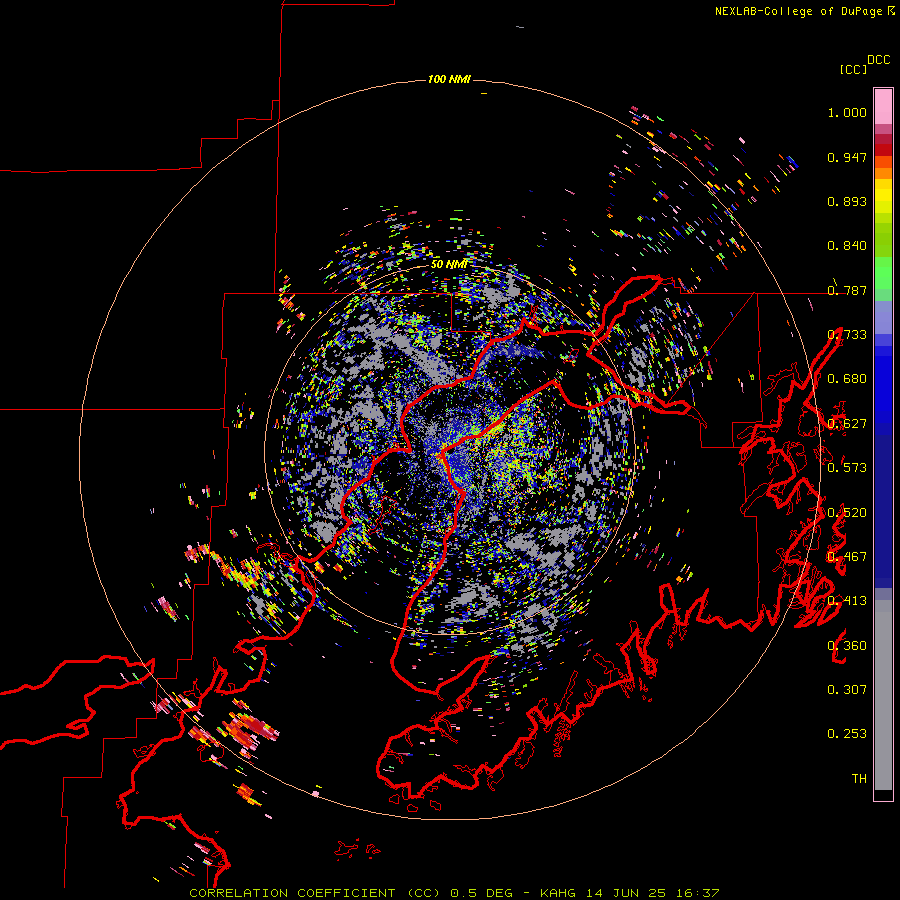Viewport: 900px width, 900px height.
Task: Click the DCC label above the color scale
Action: pos(879,60)
